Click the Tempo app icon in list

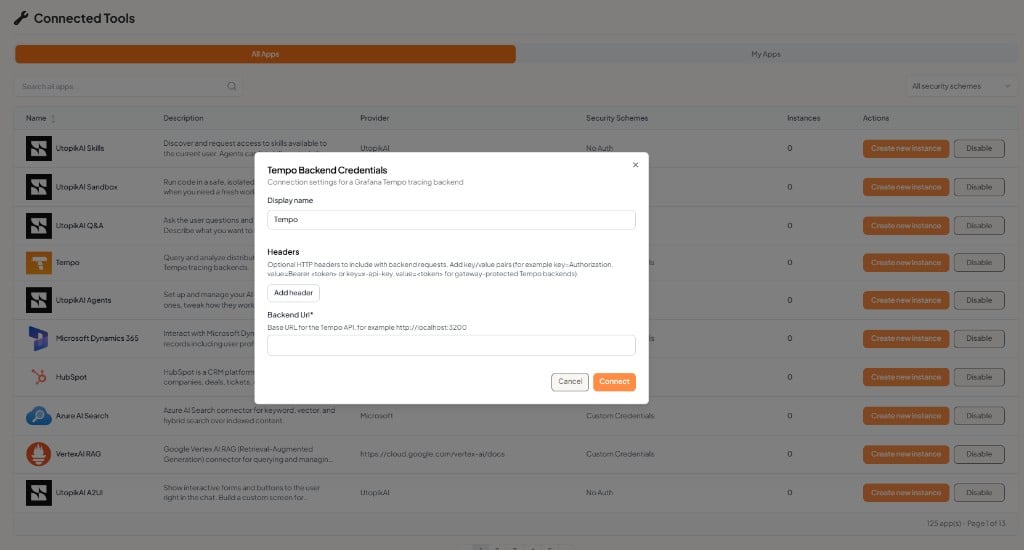click(x=39, y=263)
